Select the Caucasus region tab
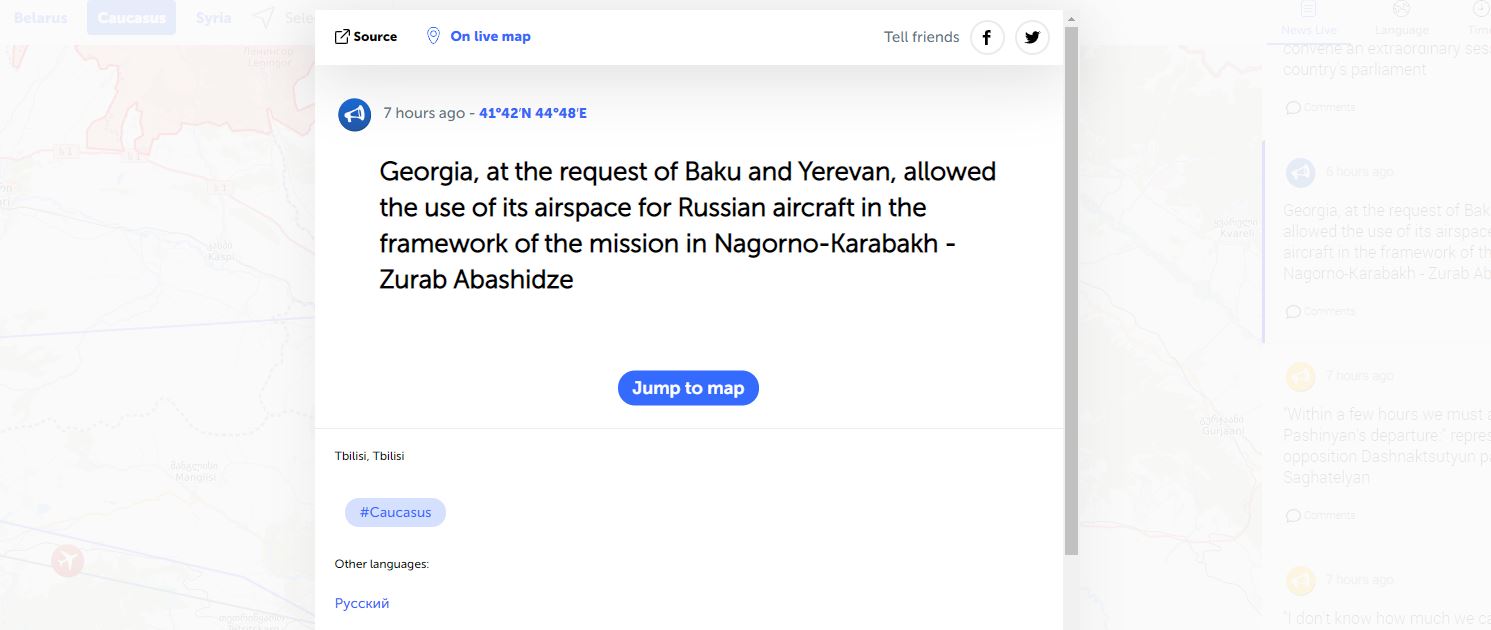Screen dimensions: 1491x630 [x=131, y=18]
